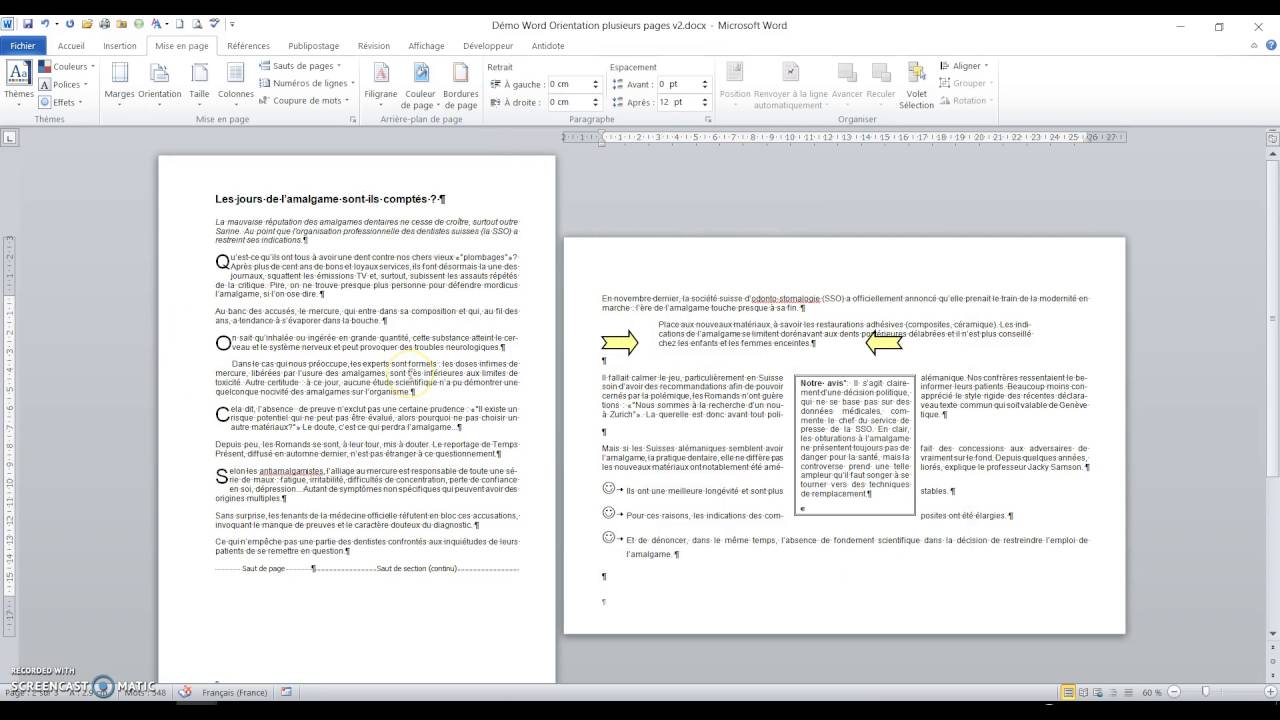Click spelling check icon in Quick Access toolbar

214,24
